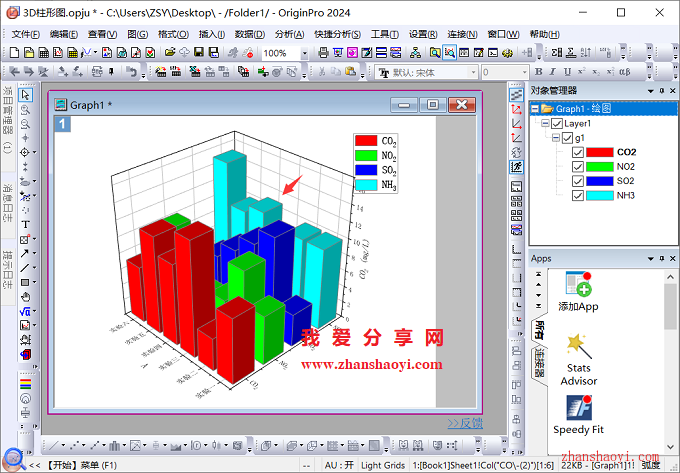Screen dimensions: 680x473
Task: Click the Line plot icon in bottom toolbar
Action: pos(54,445)
